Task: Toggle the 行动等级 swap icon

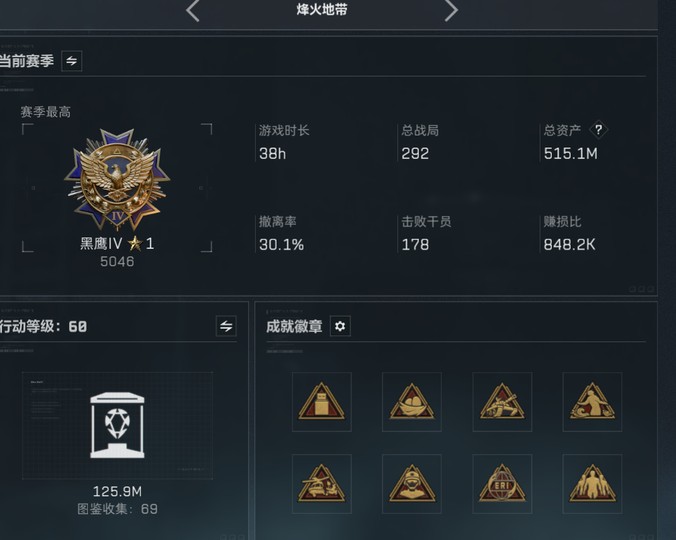Action: pyautogui.click(x=226, y=326)
